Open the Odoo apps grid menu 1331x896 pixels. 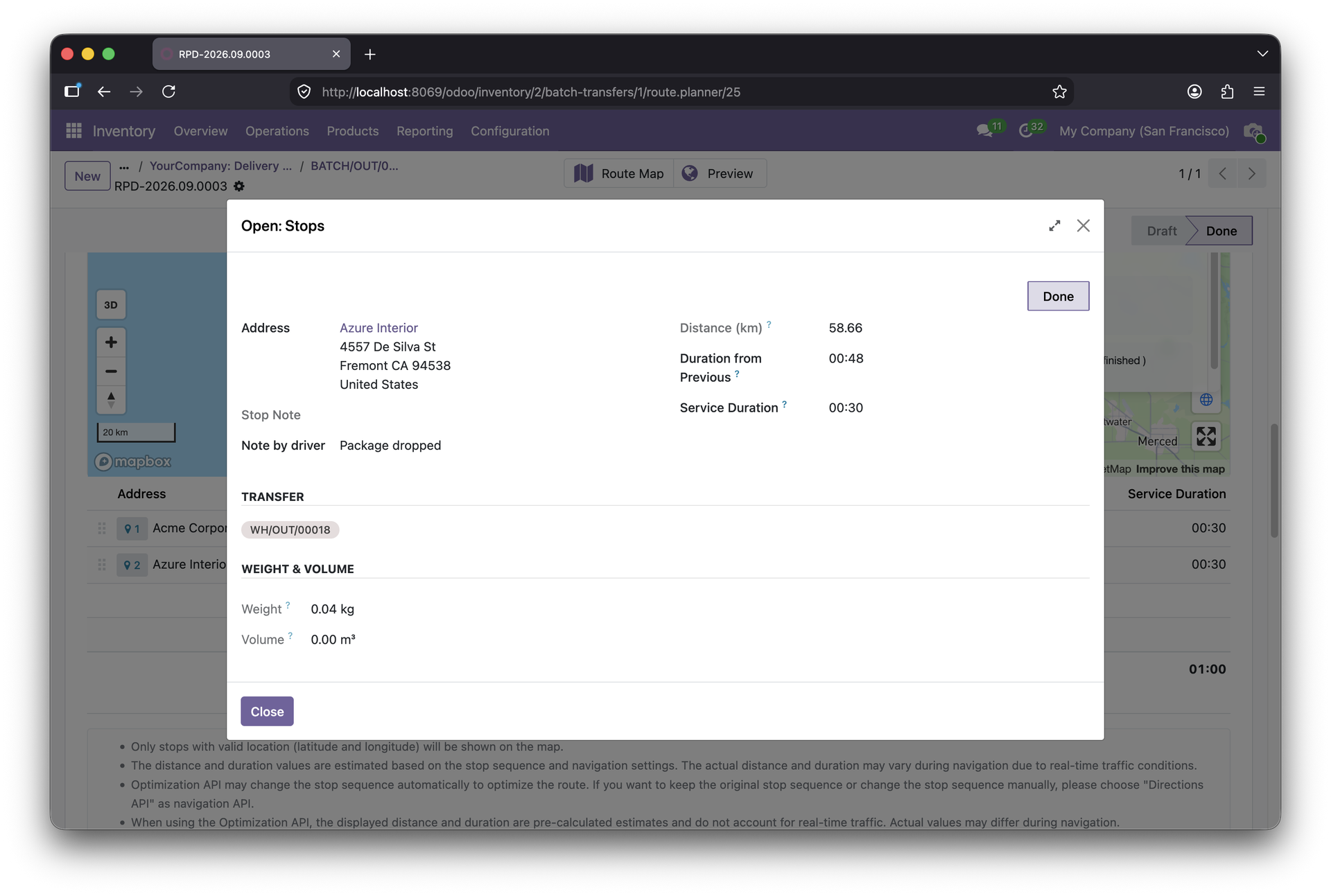pyautogui.click(x=74, y=131)
